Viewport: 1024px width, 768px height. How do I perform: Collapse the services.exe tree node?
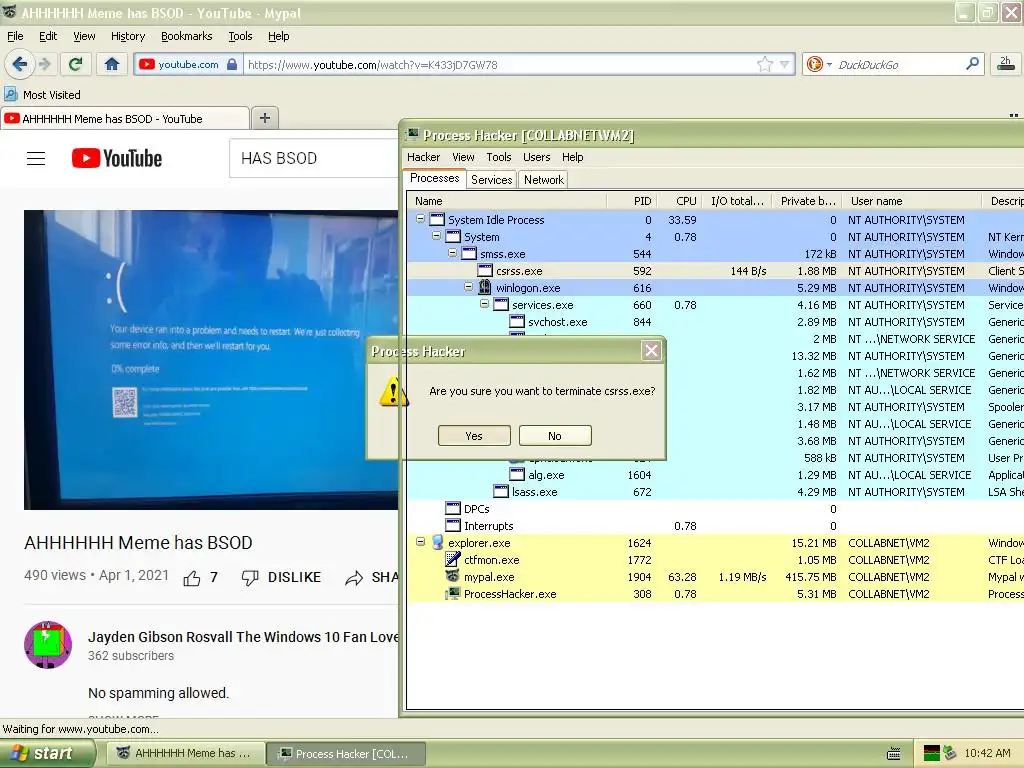pyautogui.click(x=485, y=304)
